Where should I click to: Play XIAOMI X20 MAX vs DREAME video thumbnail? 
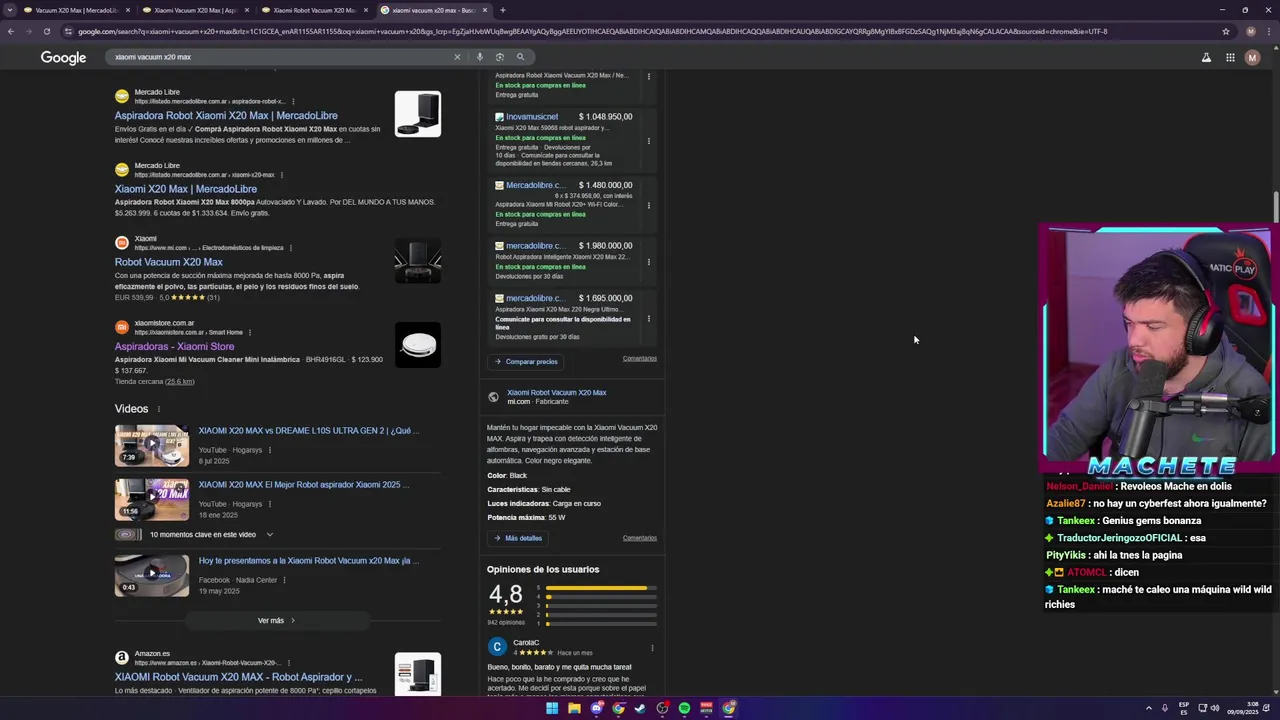[151, 446]
